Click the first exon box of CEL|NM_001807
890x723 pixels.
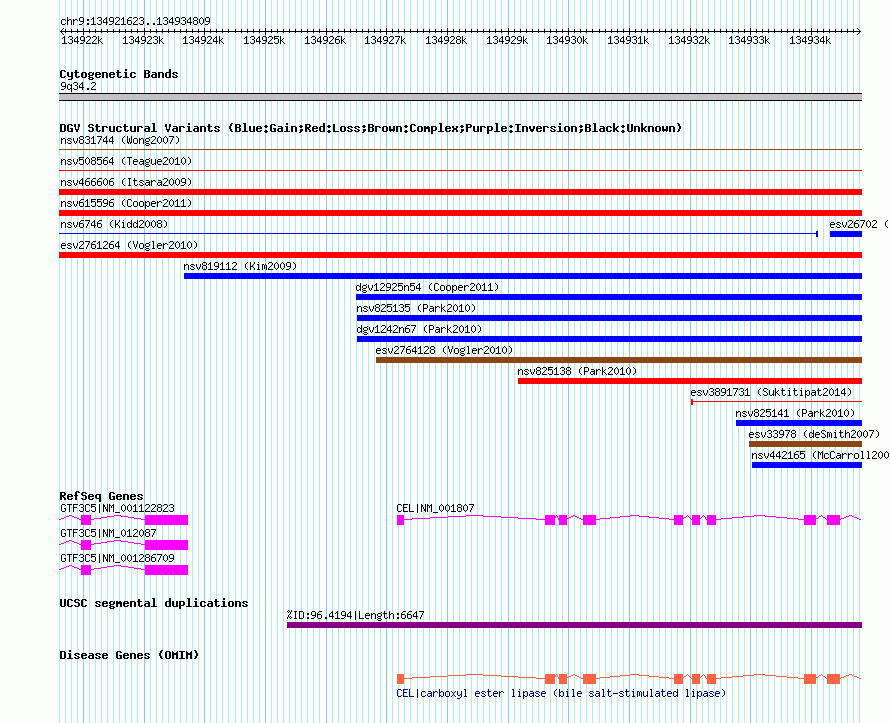(x=400, y=520)
